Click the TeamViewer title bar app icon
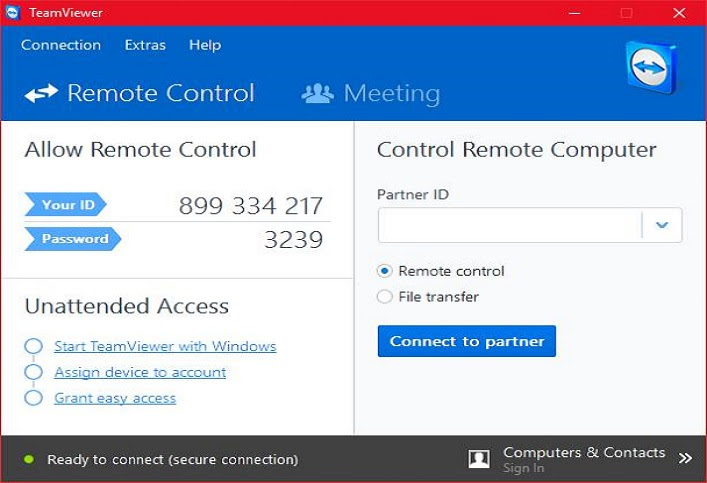Image resolution: width=707 pixels, height=483 pixels. (13, 13)
